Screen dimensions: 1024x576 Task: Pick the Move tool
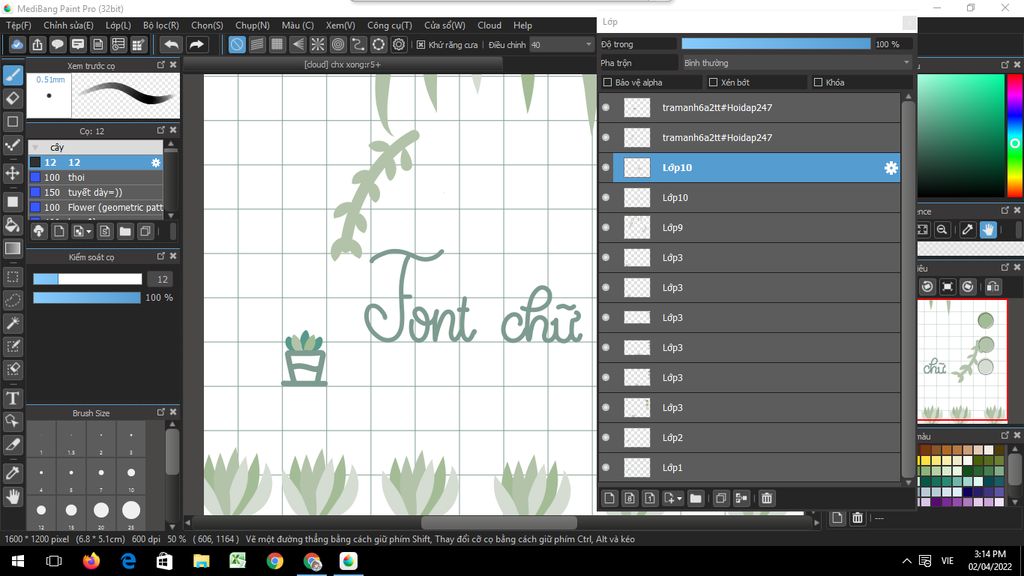tap(13, 173)
